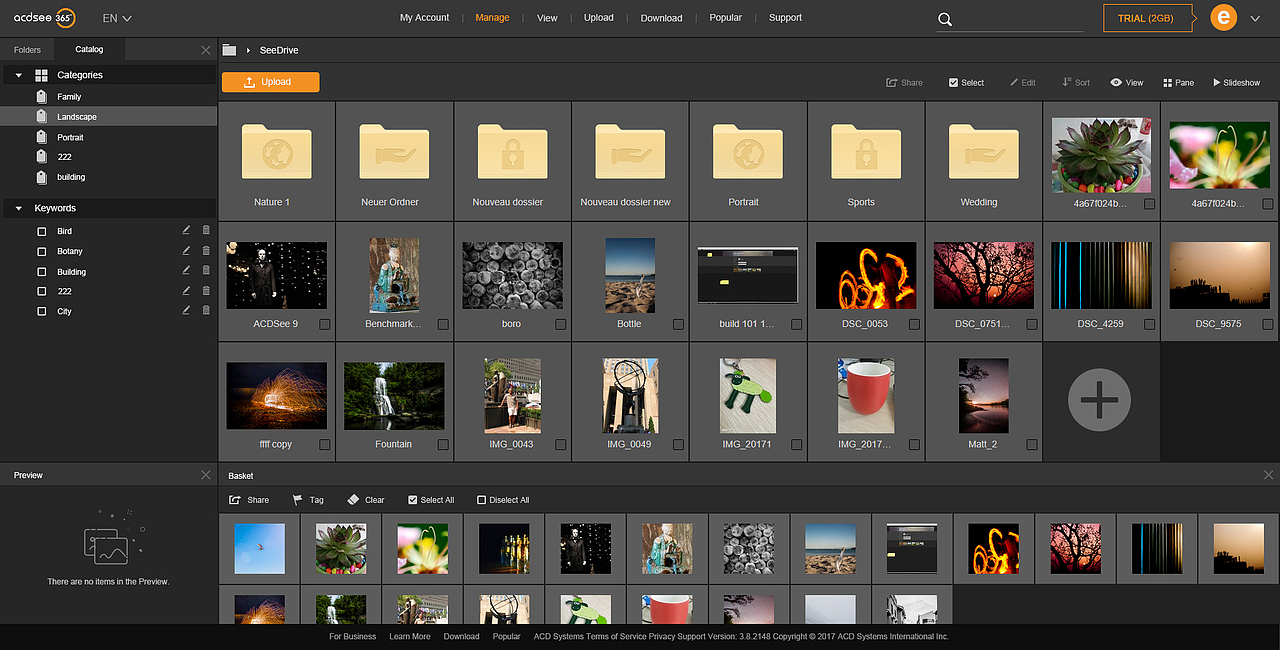1280x650 pixels.
Task: Tick the checkbox on ACDSee 9 thumbnail
Action: click(x=325, y=324)
